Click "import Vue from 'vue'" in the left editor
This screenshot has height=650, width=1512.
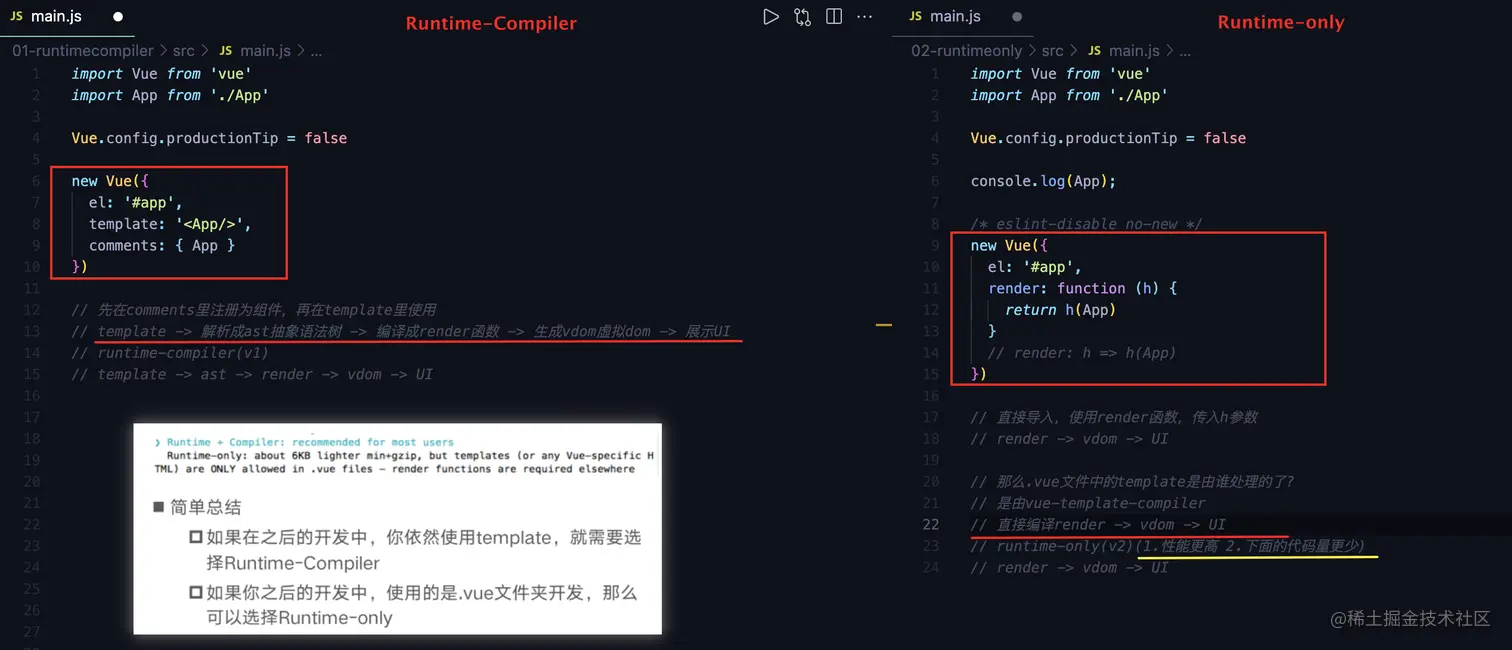161,74
